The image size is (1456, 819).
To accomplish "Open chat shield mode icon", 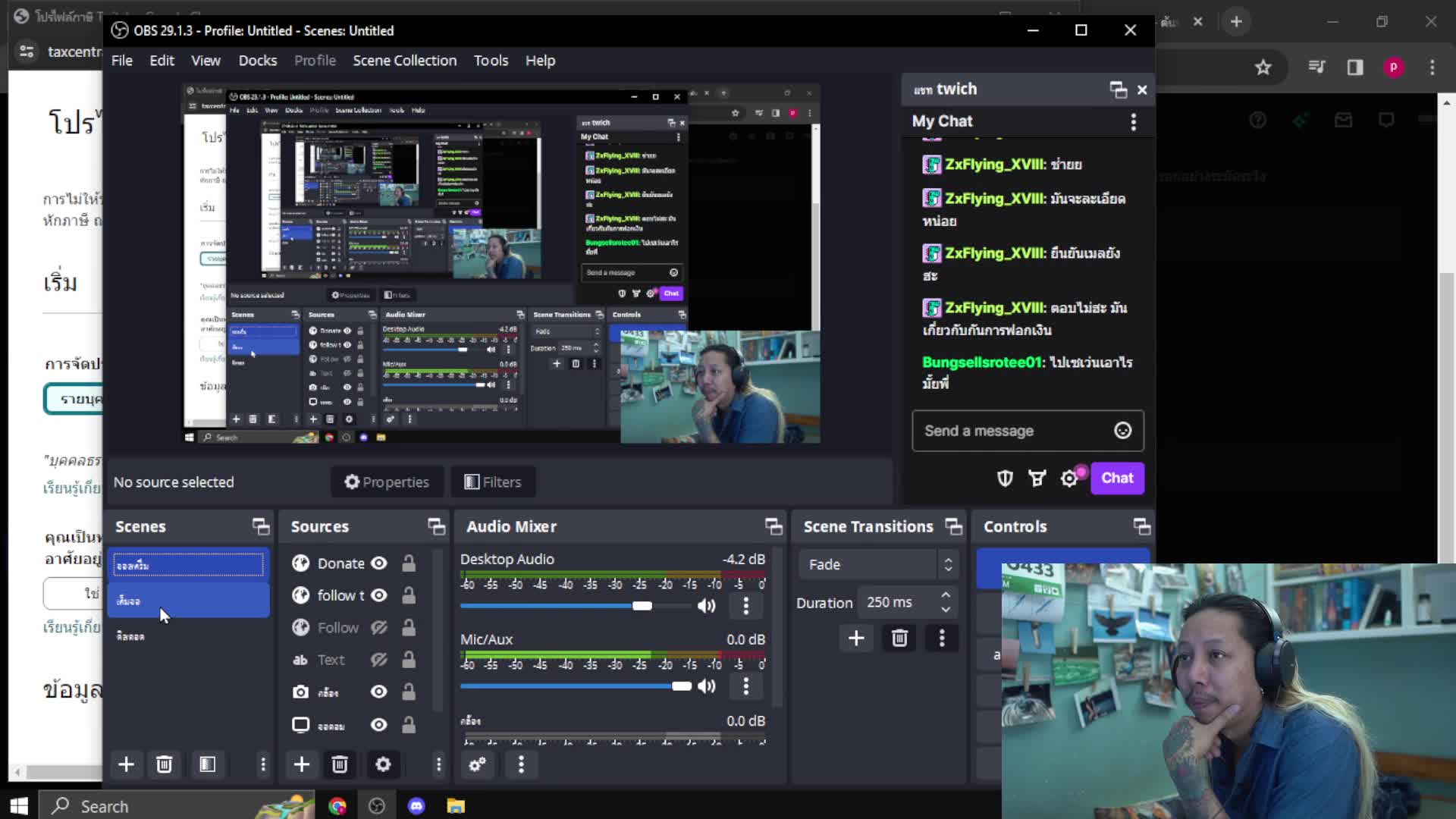I will point(1005,478).
